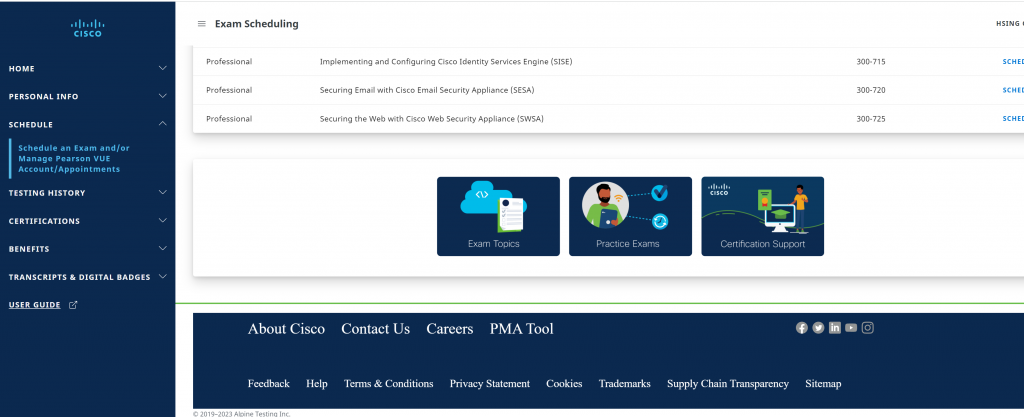This screenshot has width=1024, height=417.
Task: Select the Schedule menu item
Action: [31, 125]
